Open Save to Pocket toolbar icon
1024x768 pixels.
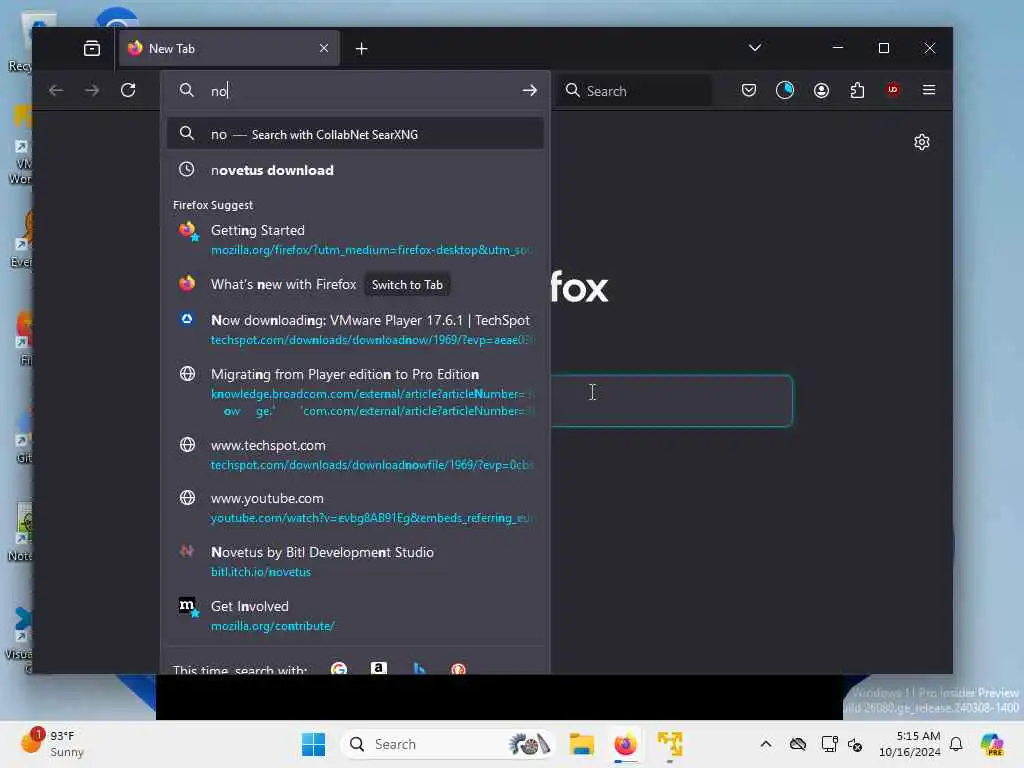(749, 90)
